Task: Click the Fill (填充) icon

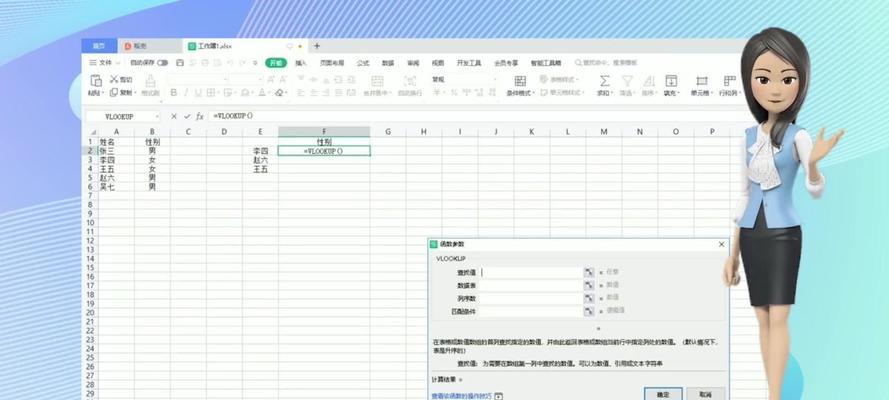Action: click(x=671, y=80)
